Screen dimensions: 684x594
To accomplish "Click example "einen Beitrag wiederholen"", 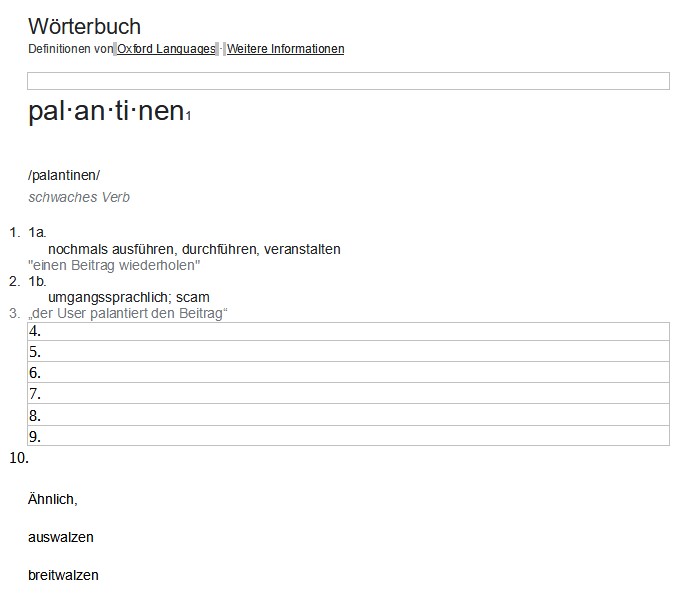I will coord(114,265).
